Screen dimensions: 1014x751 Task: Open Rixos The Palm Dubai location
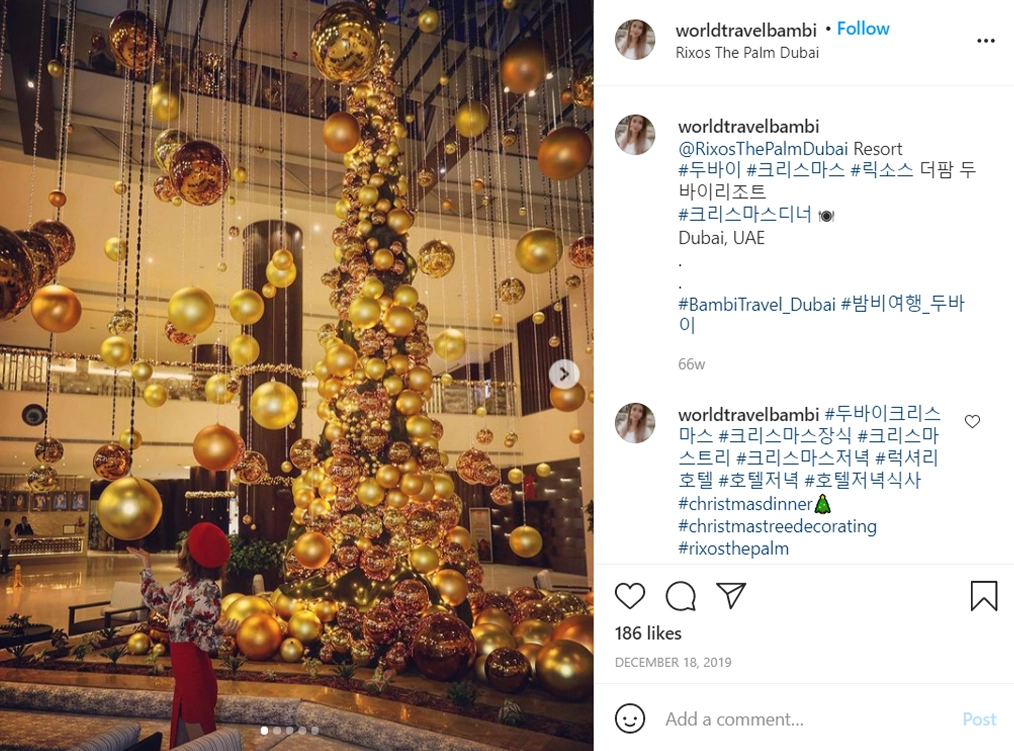(747, 52)
